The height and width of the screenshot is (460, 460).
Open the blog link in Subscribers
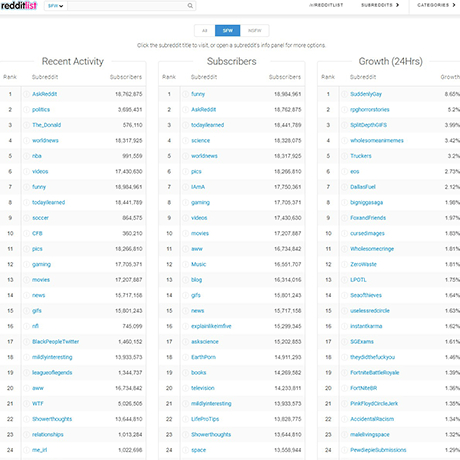pos(196,280)
